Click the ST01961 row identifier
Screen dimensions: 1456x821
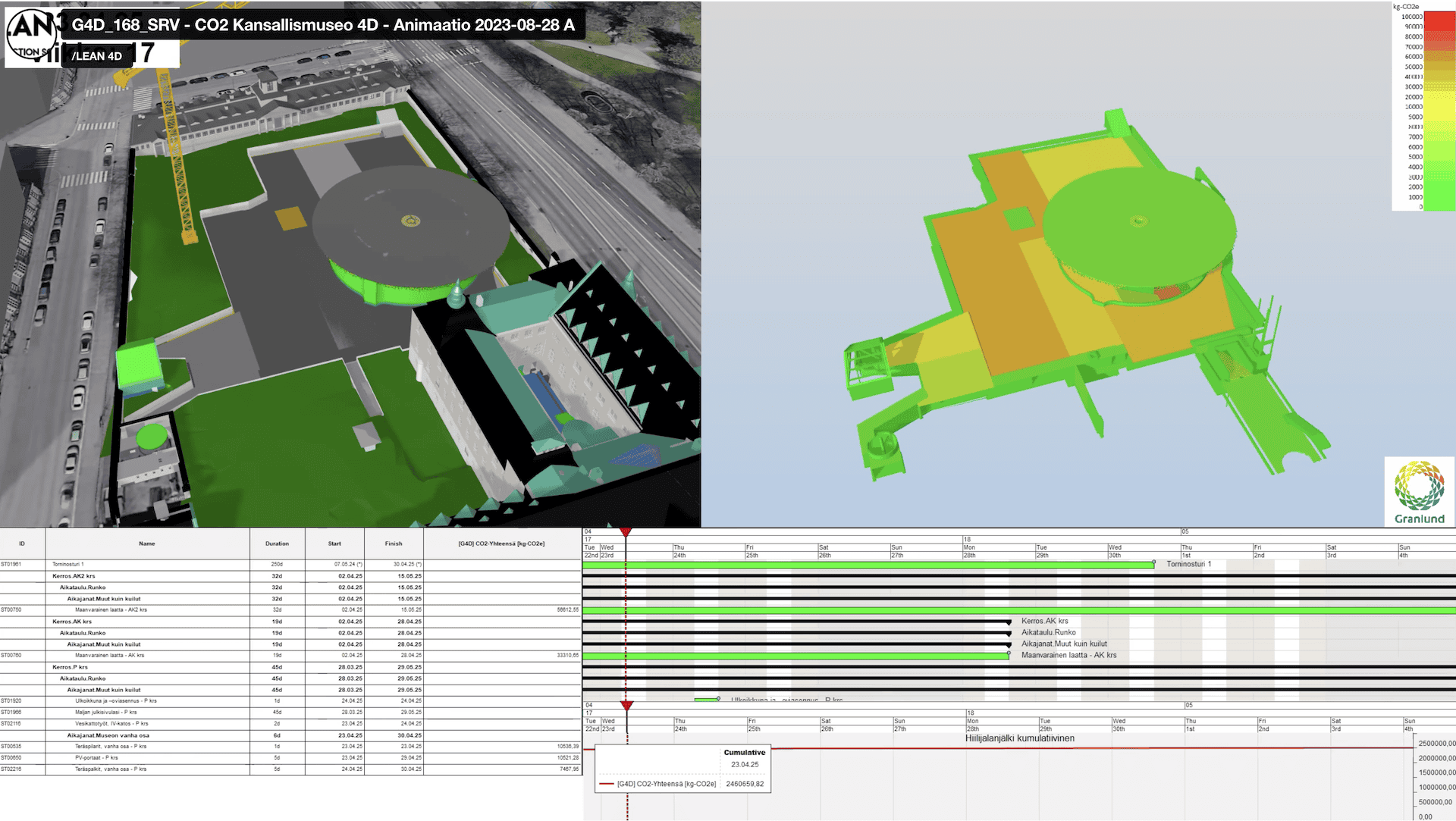point(13,564)
